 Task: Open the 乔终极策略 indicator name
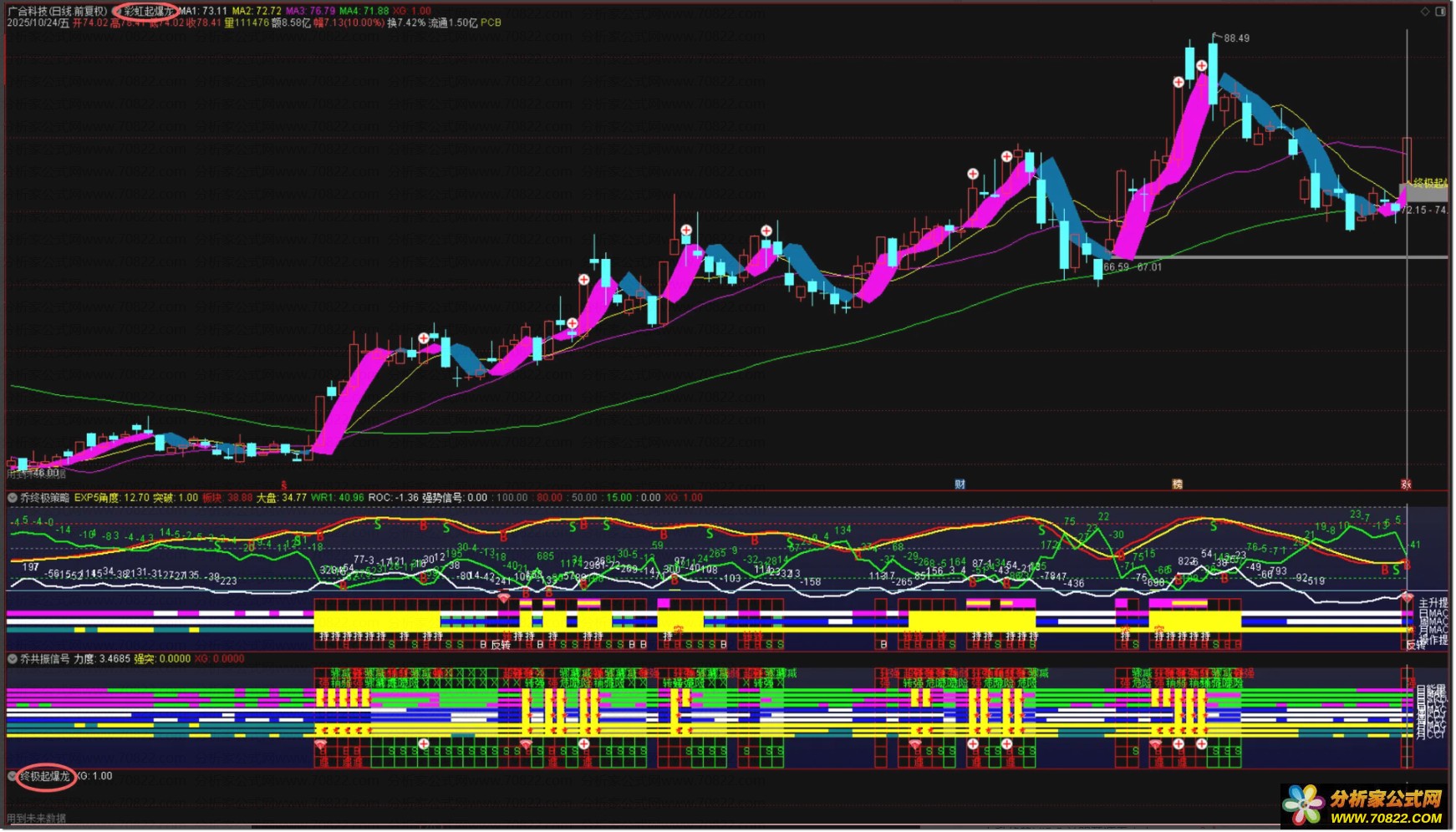point(45,498)
